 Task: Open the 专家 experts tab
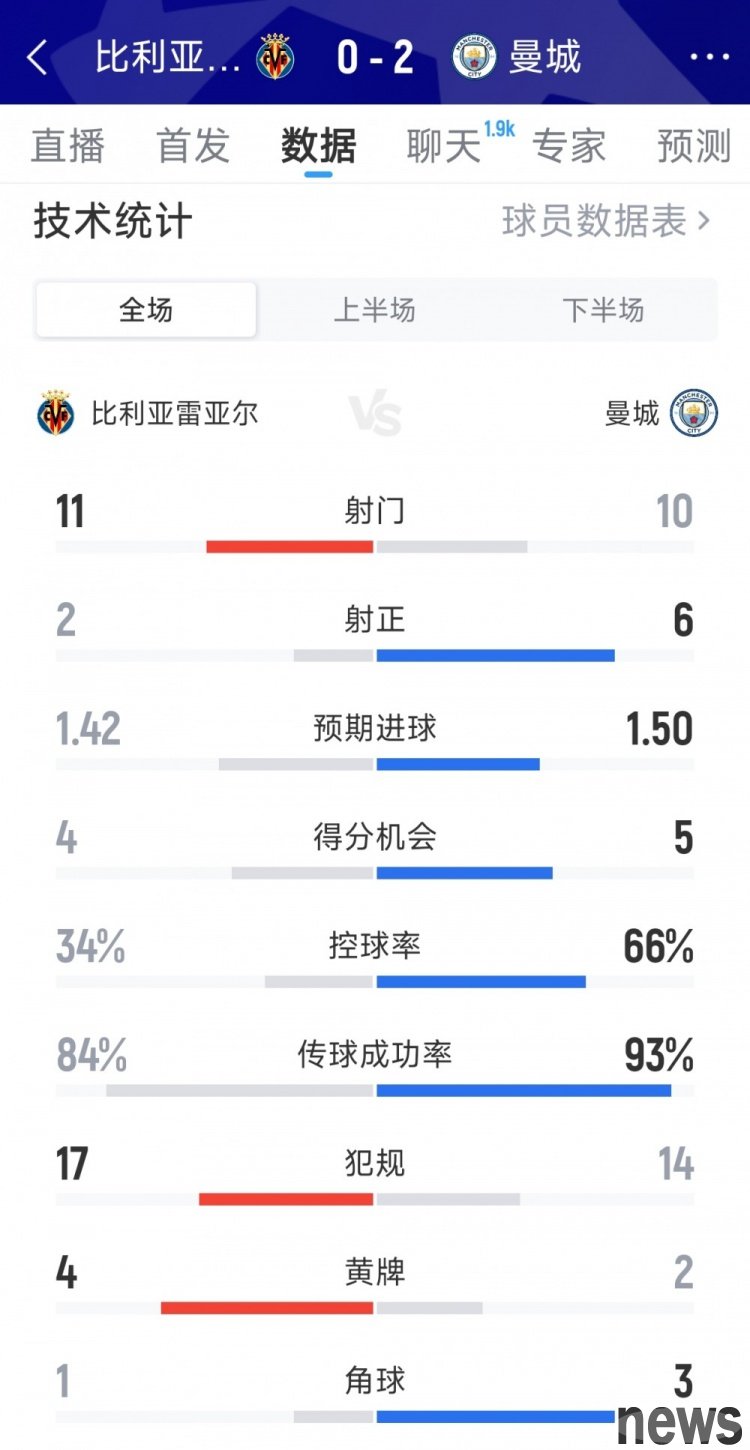(x=569, y=146)
